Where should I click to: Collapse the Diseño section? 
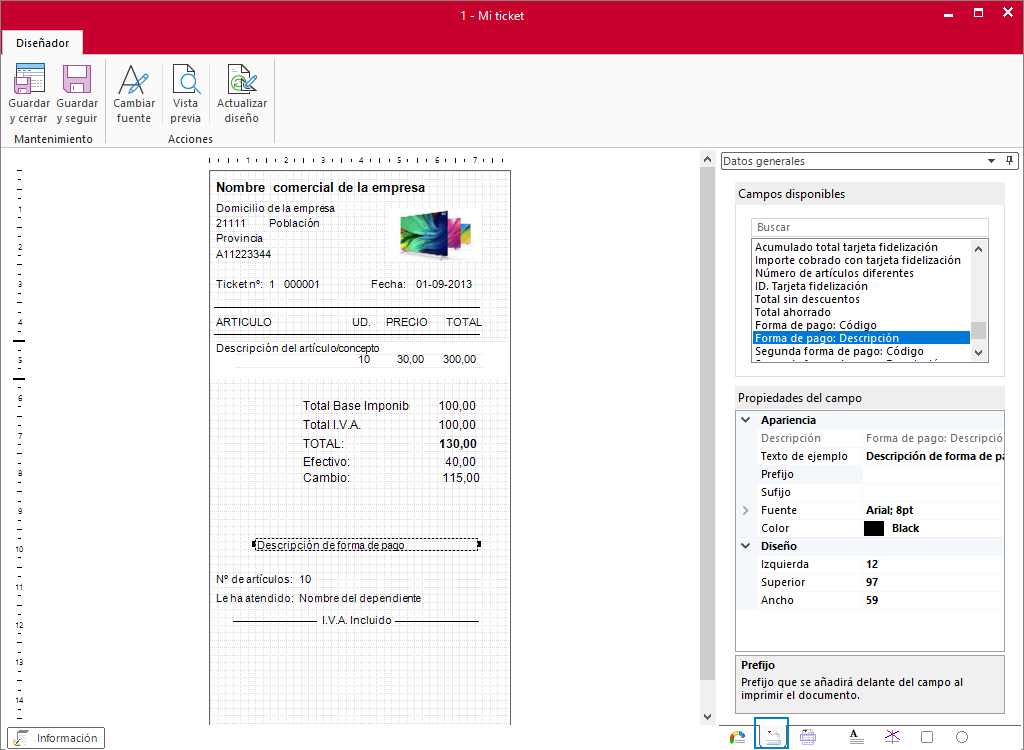(x=746, y=546)
